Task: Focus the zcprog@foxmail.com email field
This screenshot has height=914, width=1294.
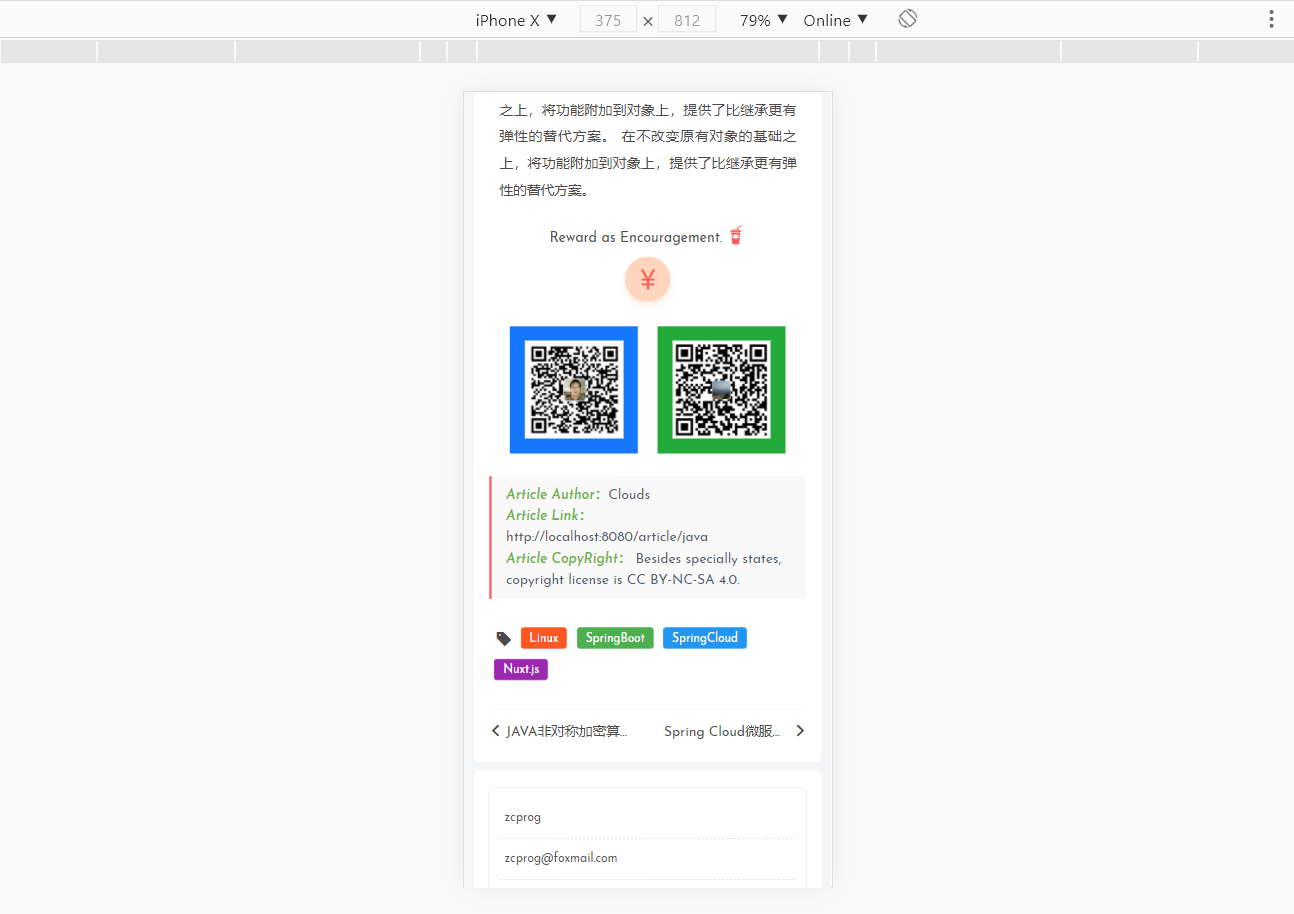Action: pos(647,858)
